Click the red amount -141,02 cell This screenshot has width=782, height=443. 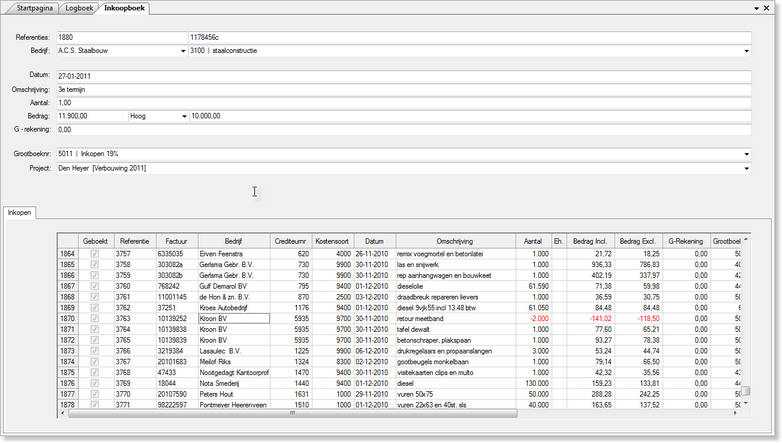pos(590,318)
